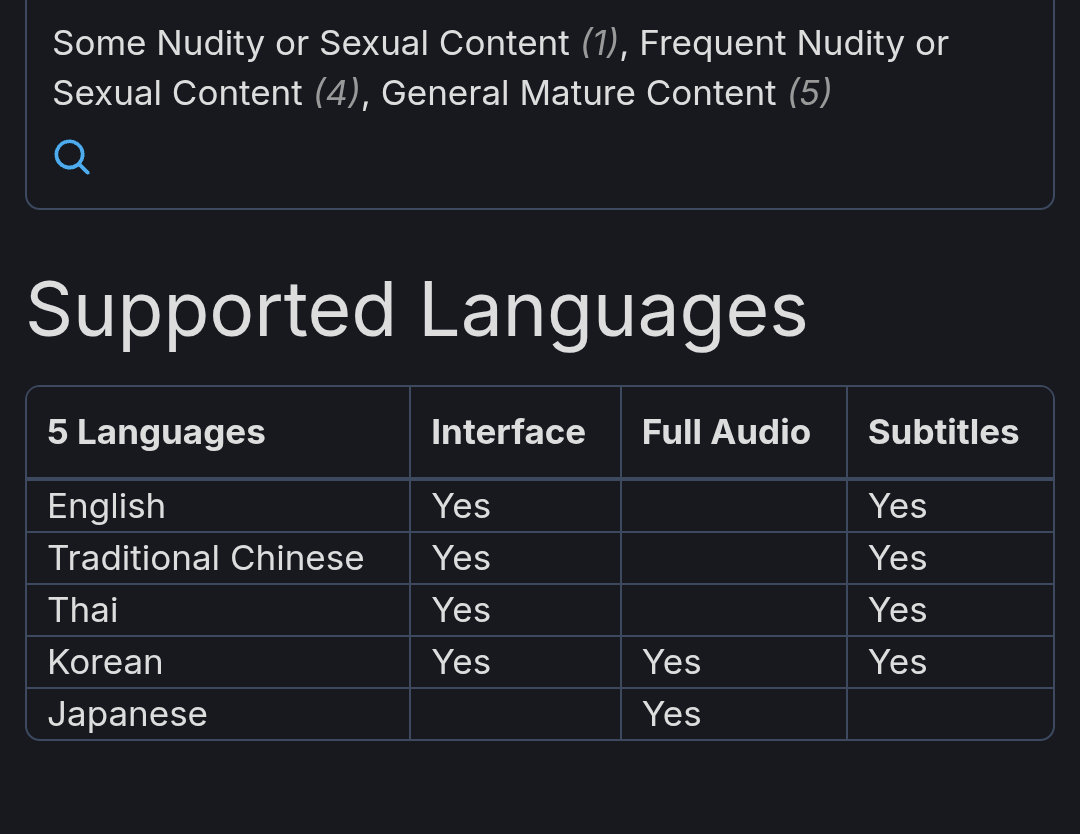Click the Korean Interface "Yes" cell
The image size is (1080, 834).
(x=461, y=662)
